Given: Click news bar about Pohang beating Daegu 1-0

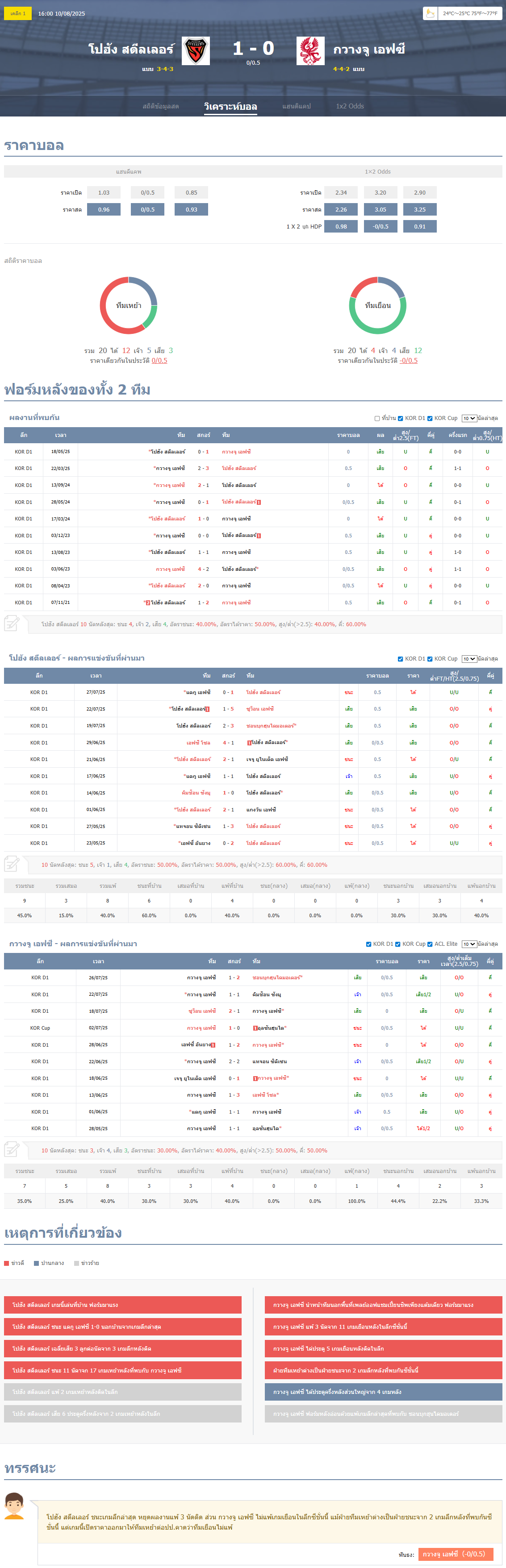Looking at the screenshot, I should click(123, 1327).
